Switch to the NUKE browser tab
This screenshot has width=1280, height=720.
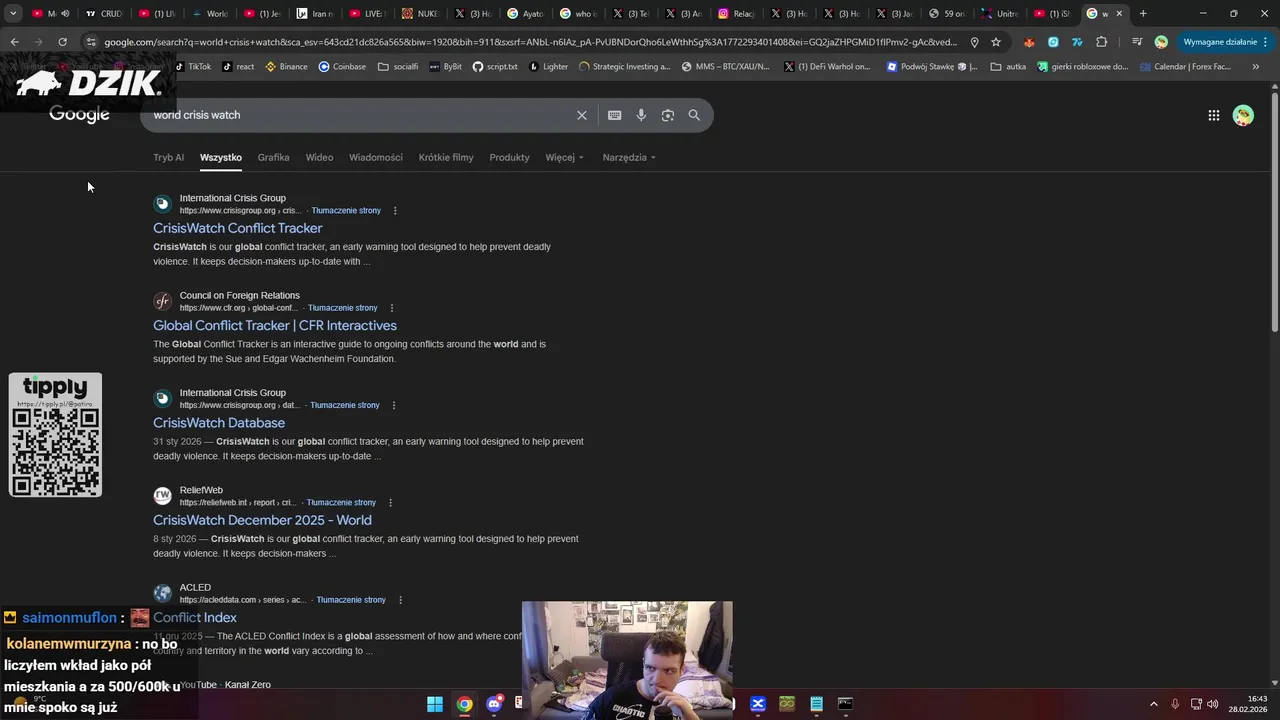(x=419, y=13)
